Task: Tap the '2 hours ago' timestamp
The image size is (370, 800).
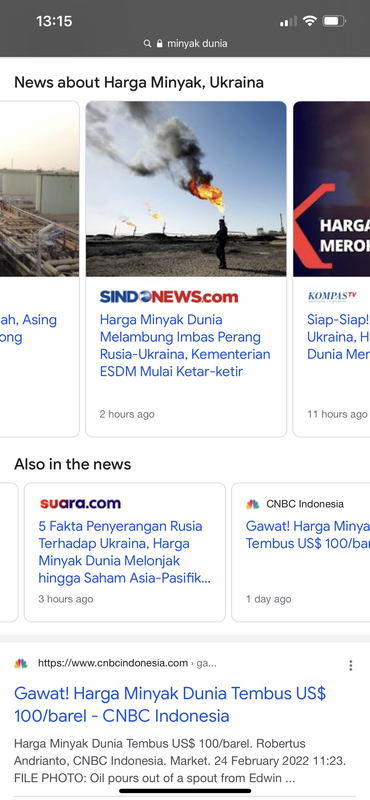Action: 127,414
